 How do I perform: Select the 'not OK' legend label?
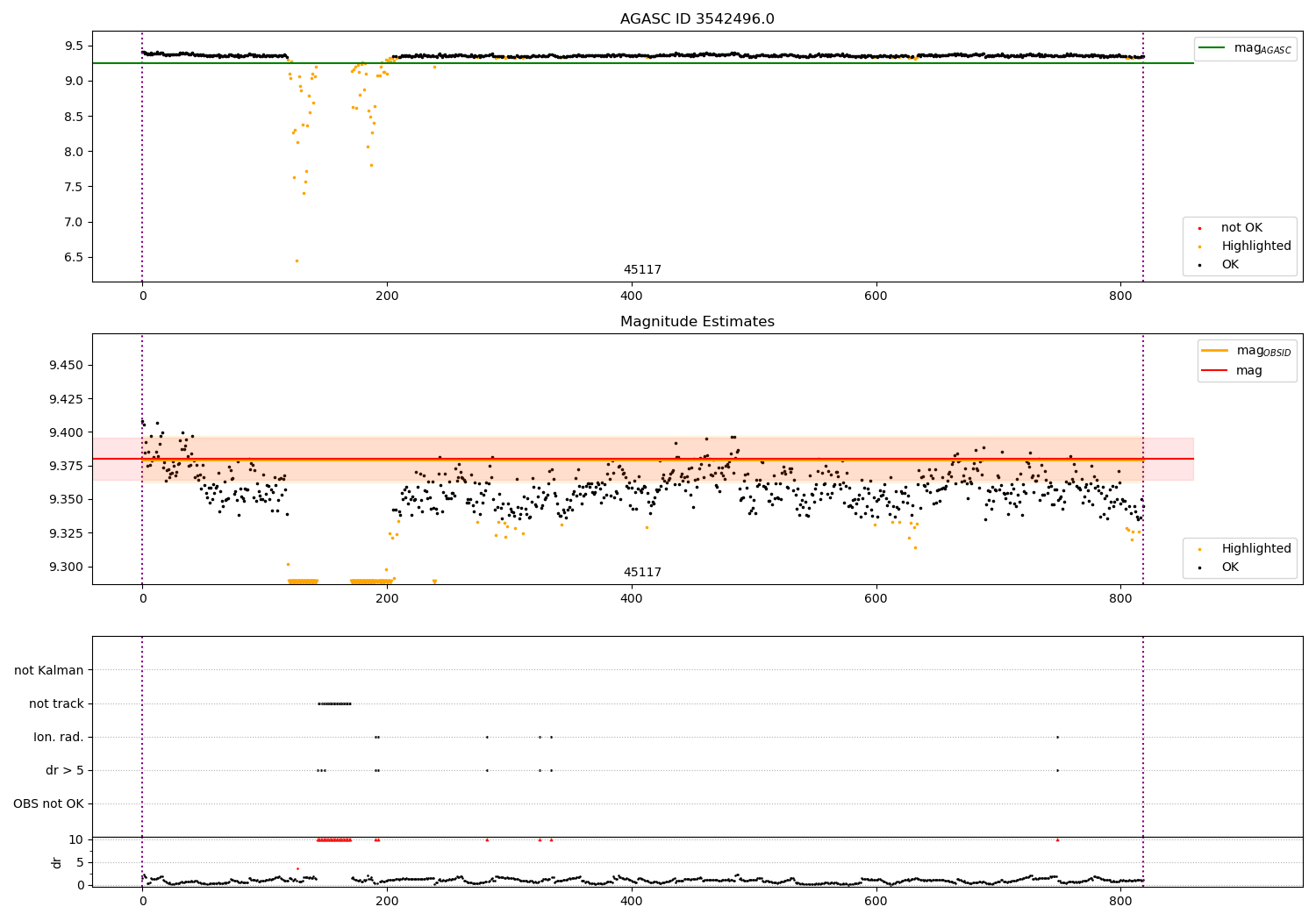1241,228
